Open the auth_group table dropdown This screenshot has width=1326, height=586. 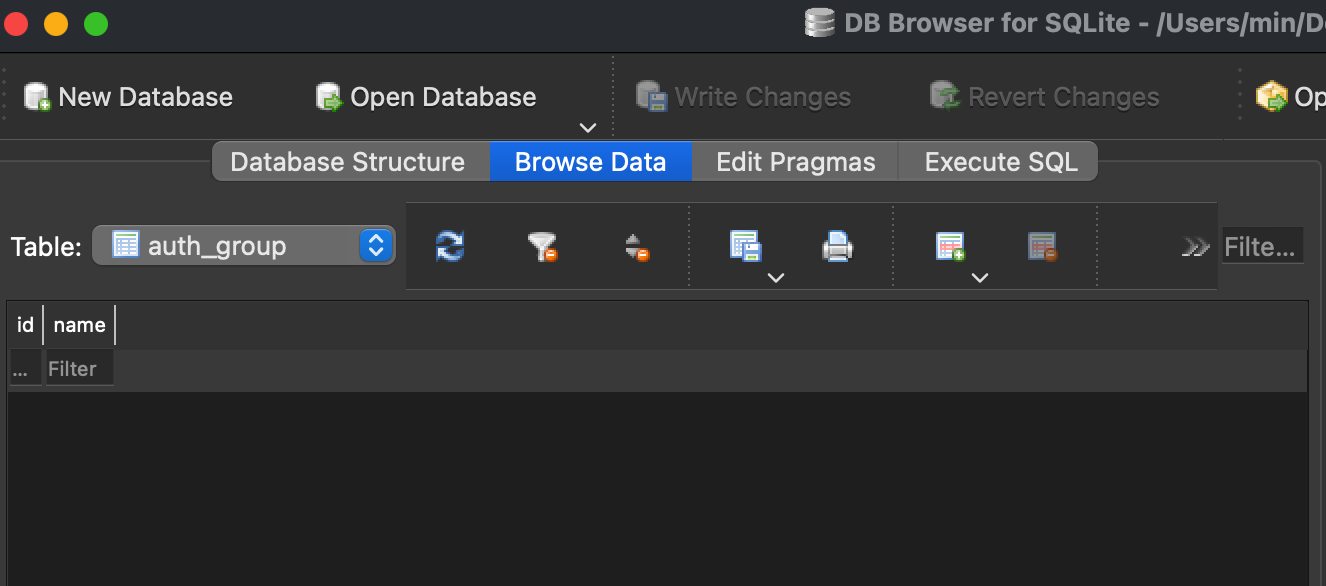243,246
